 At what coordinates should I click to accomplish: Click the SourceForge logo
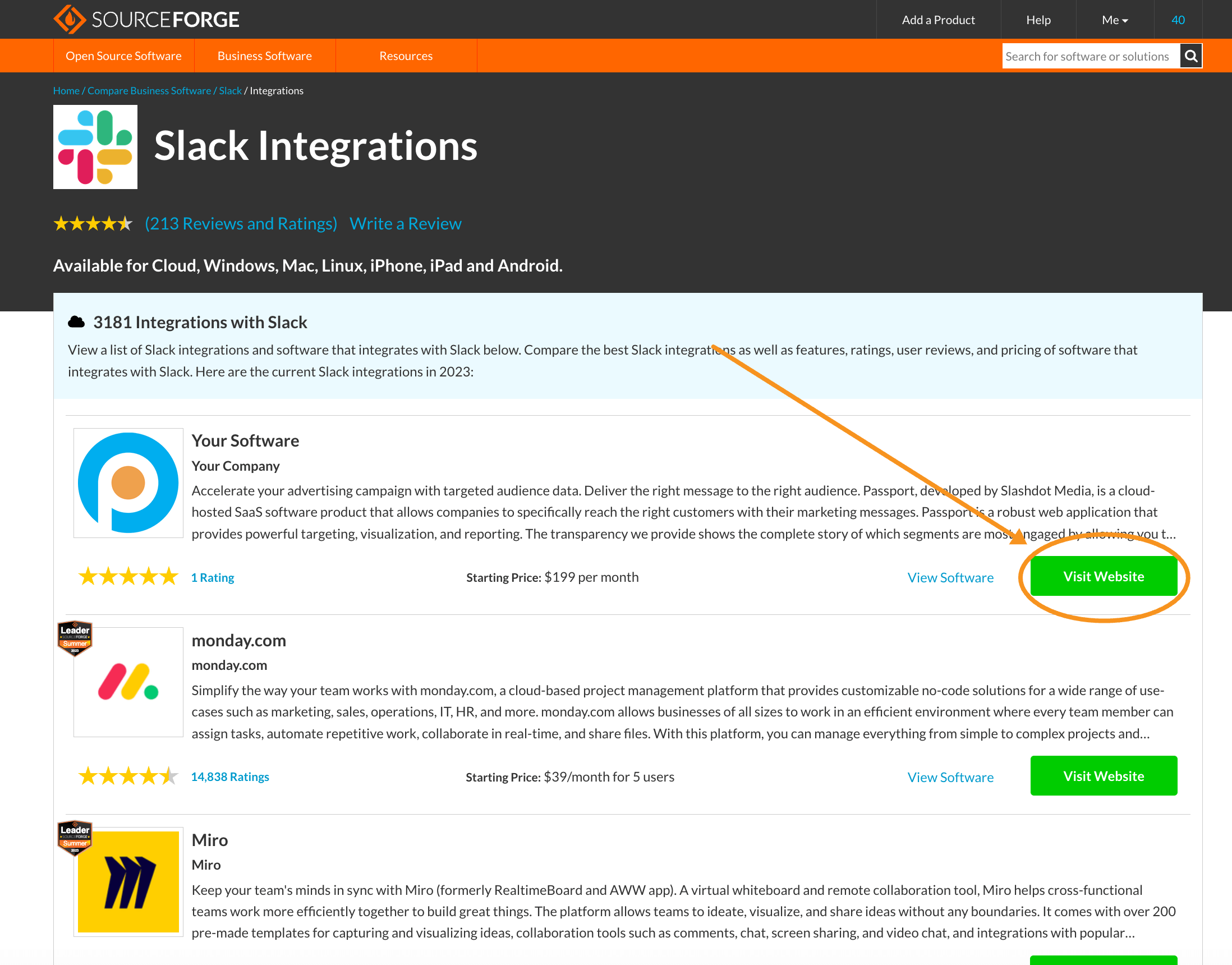[x=146, y=19]
